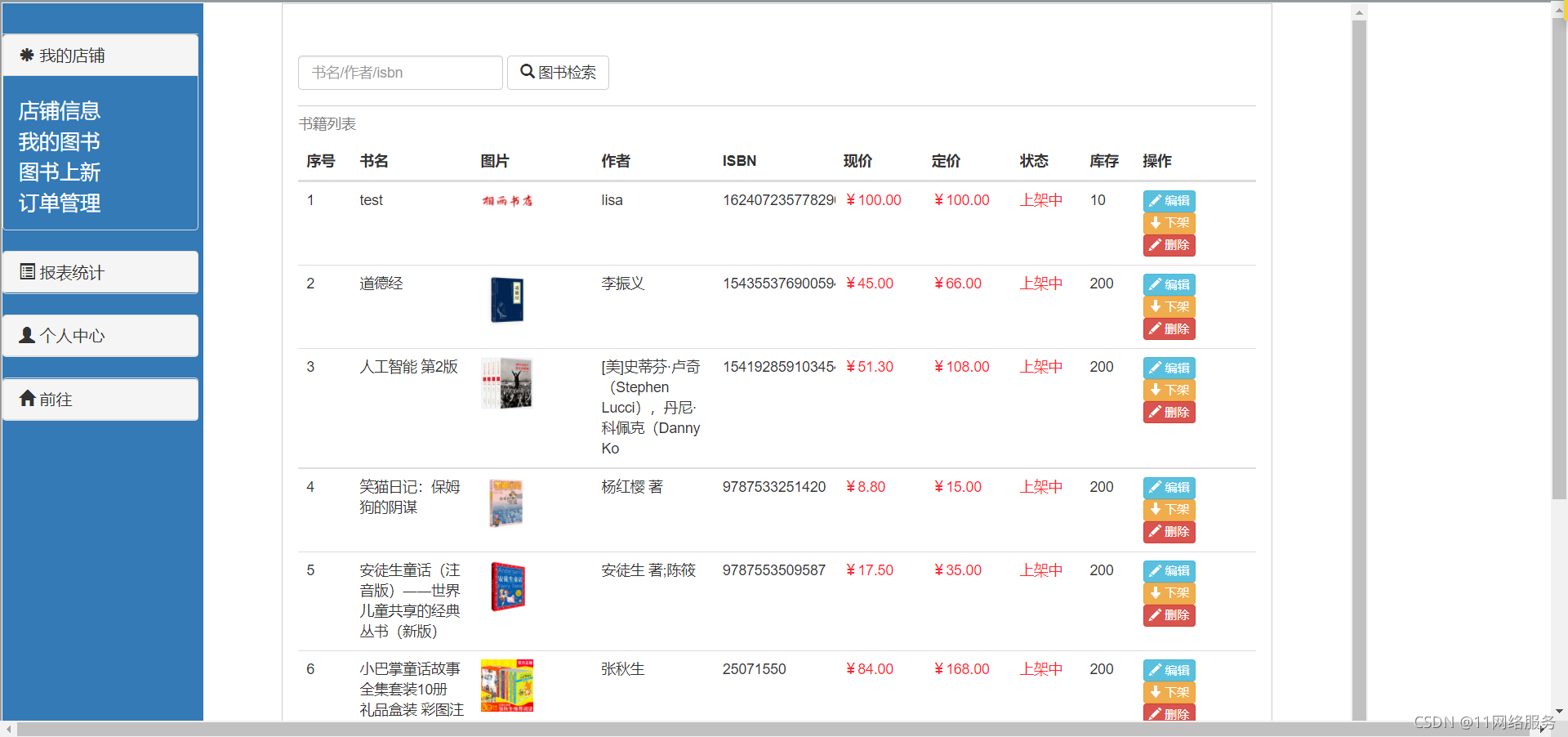Delete the 安徒生童话 book

click(x=1169, y=615)
